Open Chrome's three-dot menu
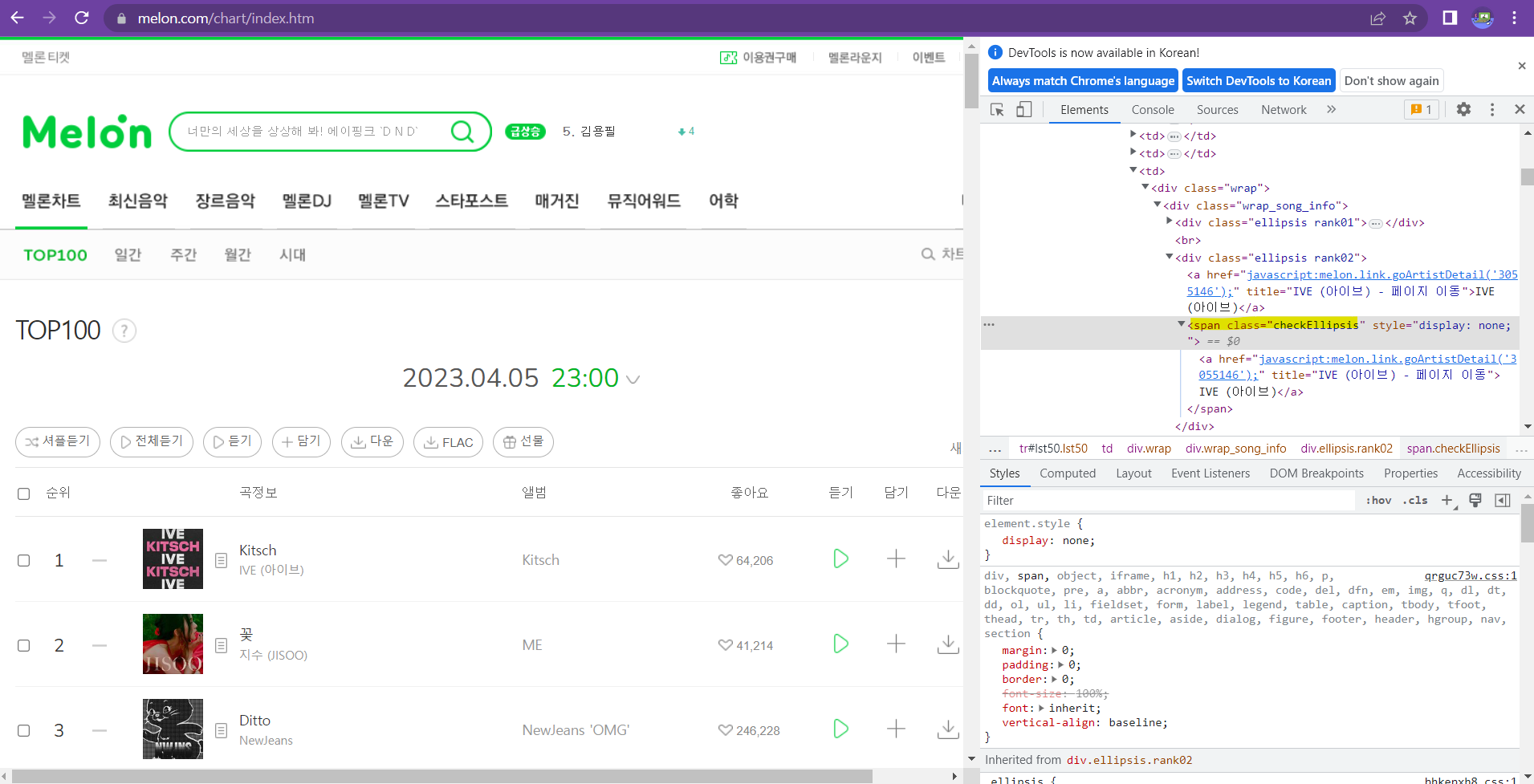Screen dimensions: 1534x784 pyautogui.click(x=1515, y=18)
